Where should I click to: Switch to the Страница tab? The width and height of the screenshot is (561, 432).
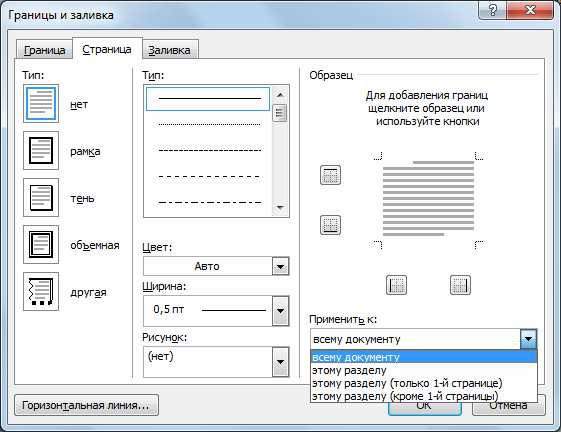[x=107, y=49]
